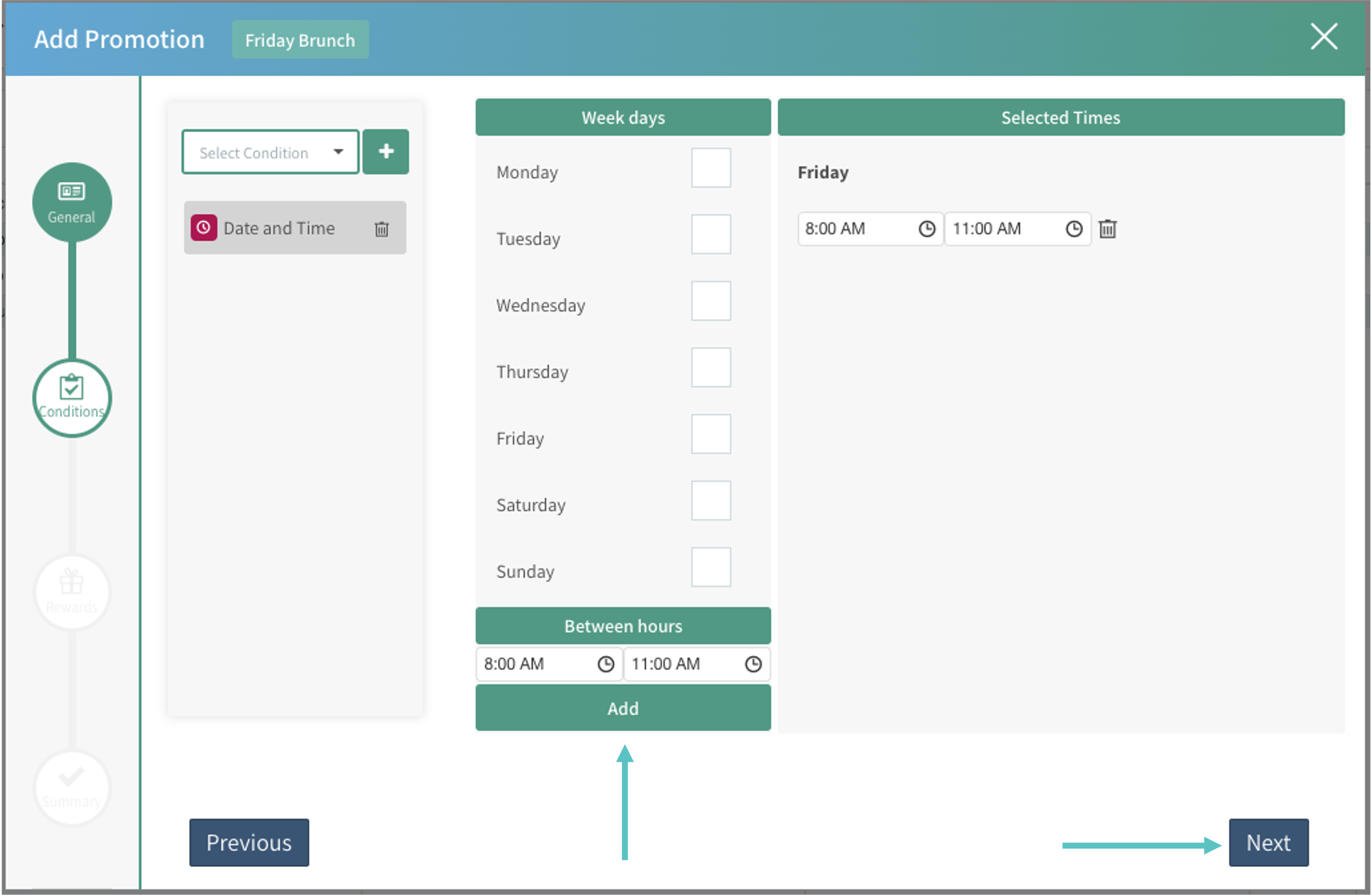The width and height of the screenshot is (1372, 895).
Task: Tick the Sunday checkbox
Action: pyautogui.click(x=710, y=567)
